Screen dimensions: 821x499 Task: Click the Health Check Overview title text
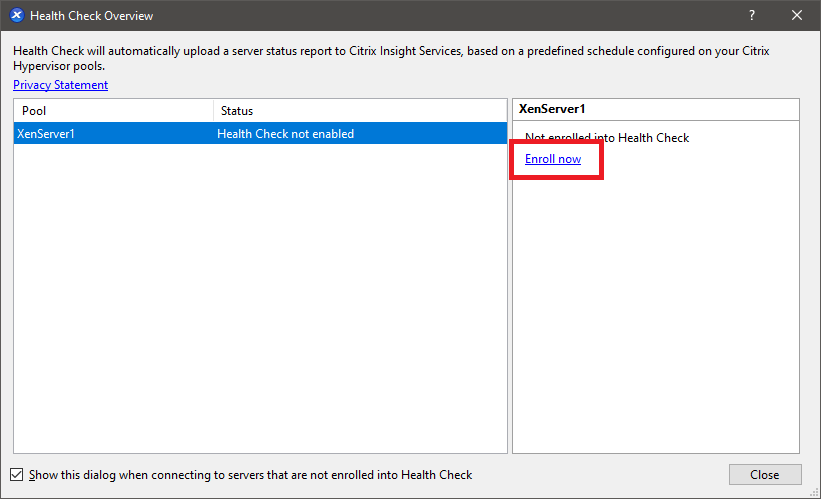pyautogui.click(x=92, y=16)
